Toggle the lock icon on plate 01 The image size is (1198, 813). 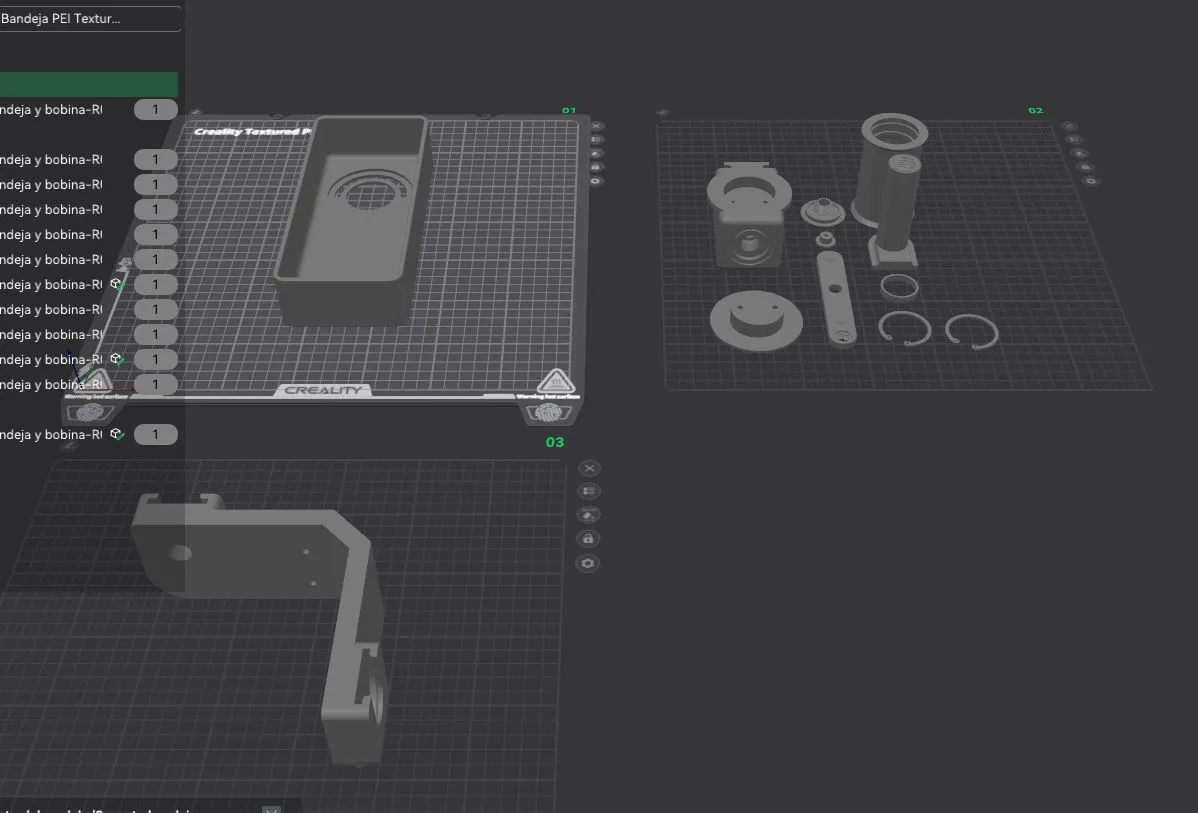coord(597,167)
